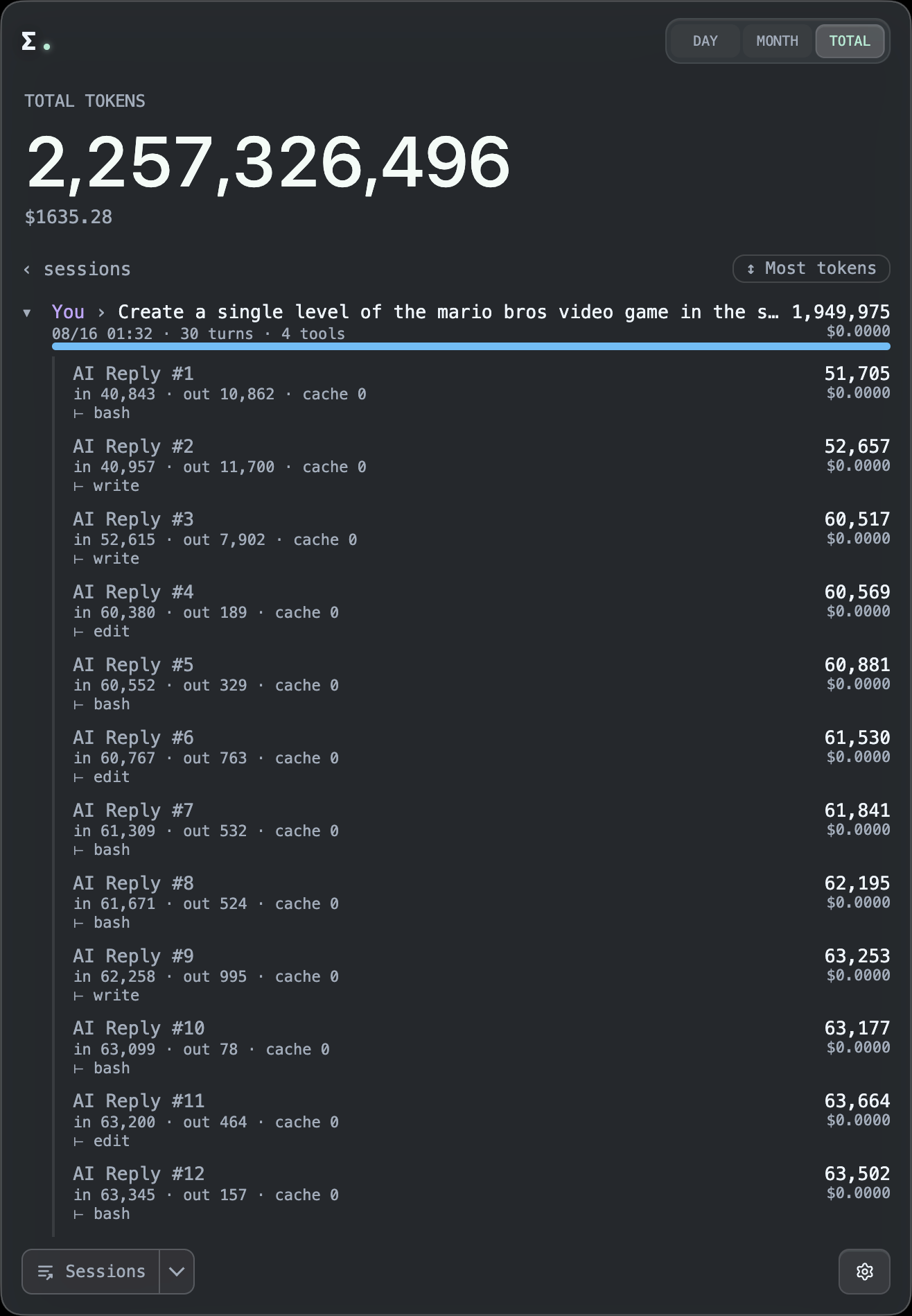Select AI Reply #12 entry
The image size is (912, 1316).
click(x=481, y=1193)
